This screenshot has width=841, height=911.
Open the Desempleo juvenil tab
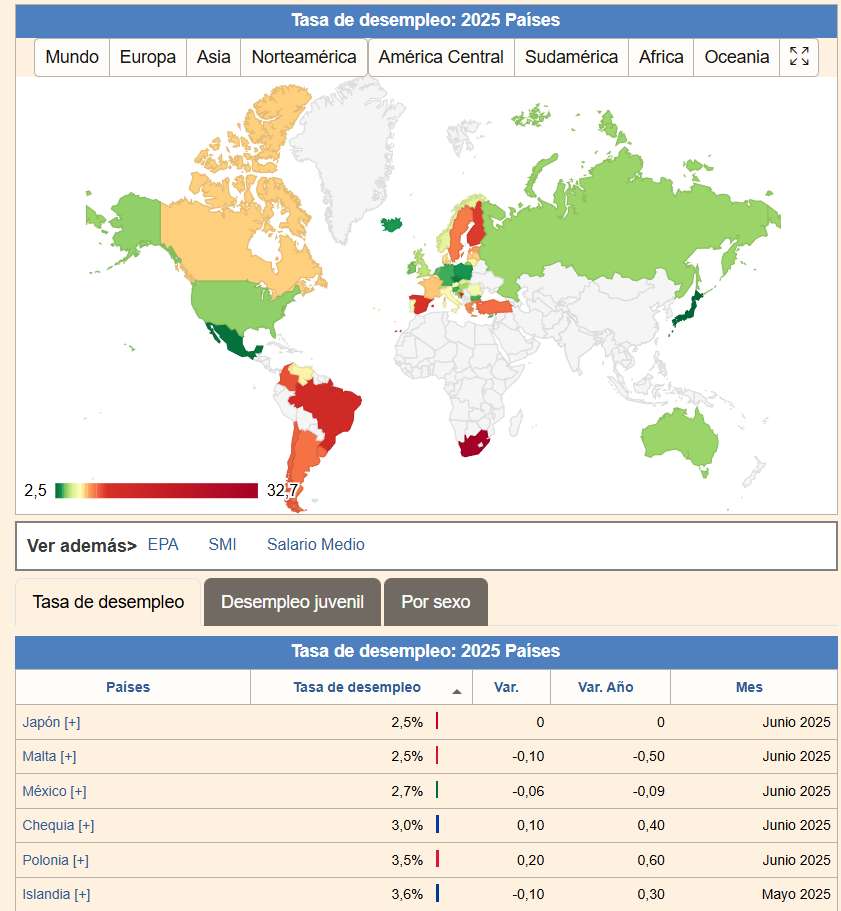click(x=292, y=602)
